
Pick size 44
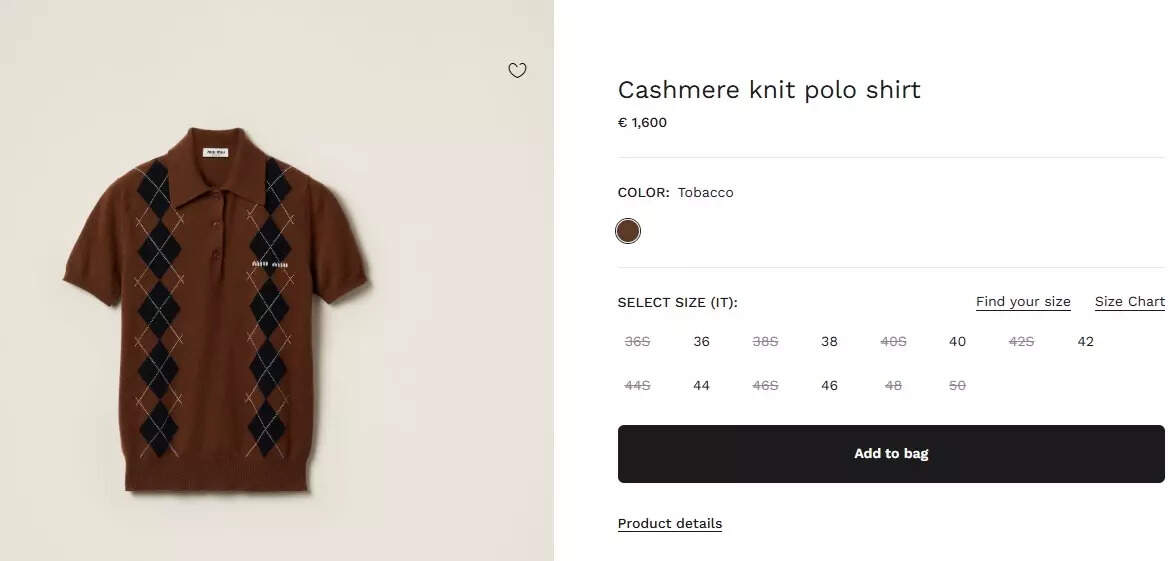pos(701,386)
